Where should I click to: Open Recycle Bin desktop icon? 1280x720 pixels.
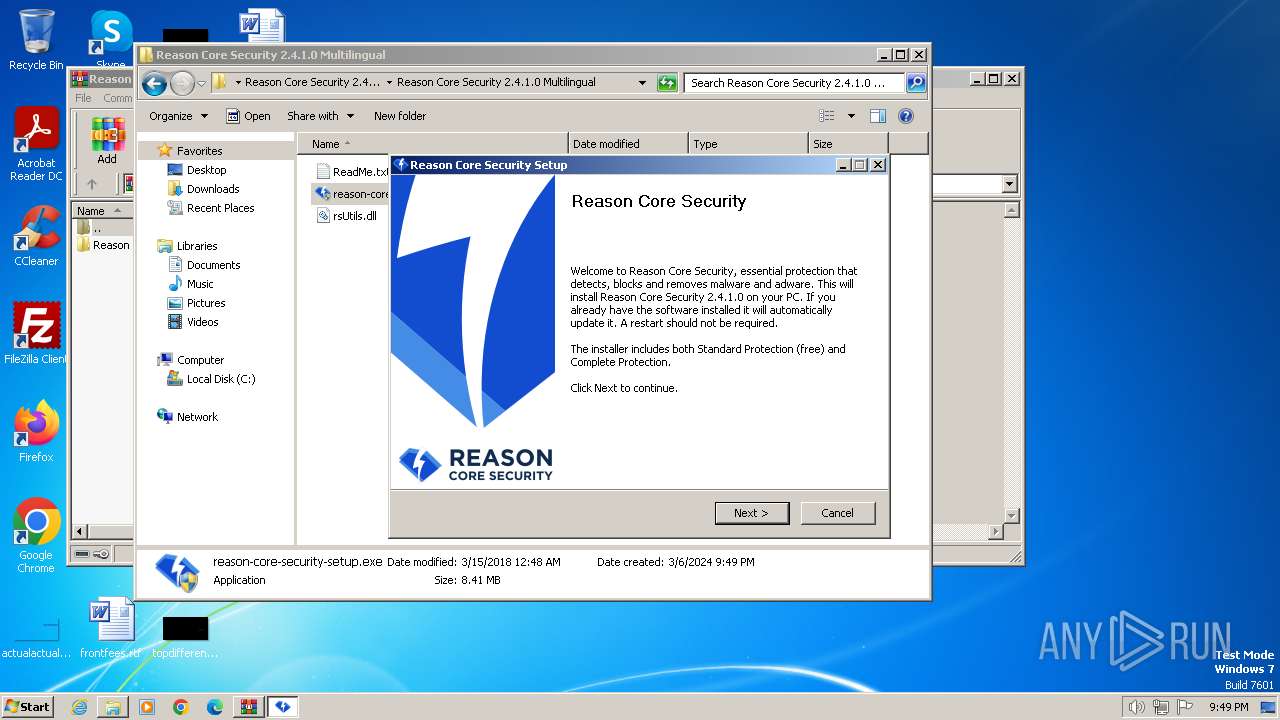tap(36, 40)
